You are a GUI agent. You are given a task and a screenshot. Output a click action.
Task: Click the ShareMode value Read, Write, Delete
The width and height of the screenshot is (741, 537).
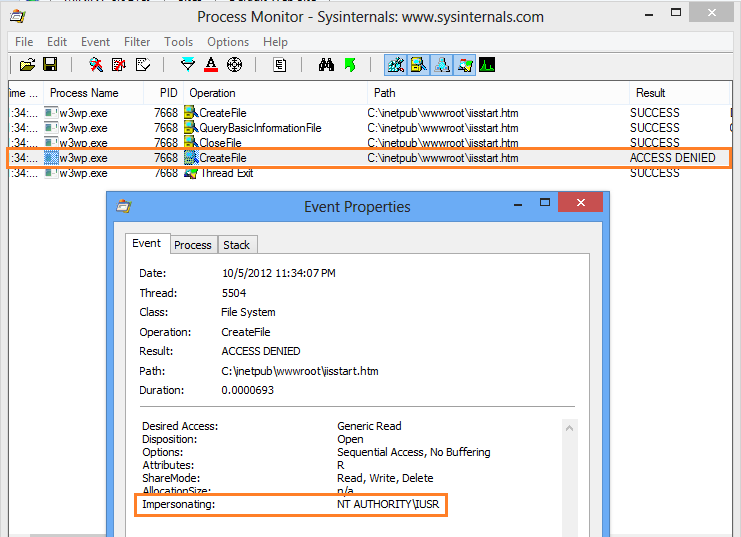pos(385,478)
